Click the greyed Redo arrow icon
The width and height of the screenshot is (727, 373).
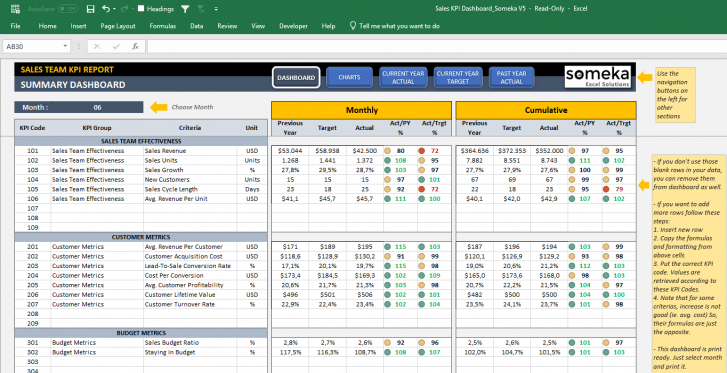pos(124,9)
